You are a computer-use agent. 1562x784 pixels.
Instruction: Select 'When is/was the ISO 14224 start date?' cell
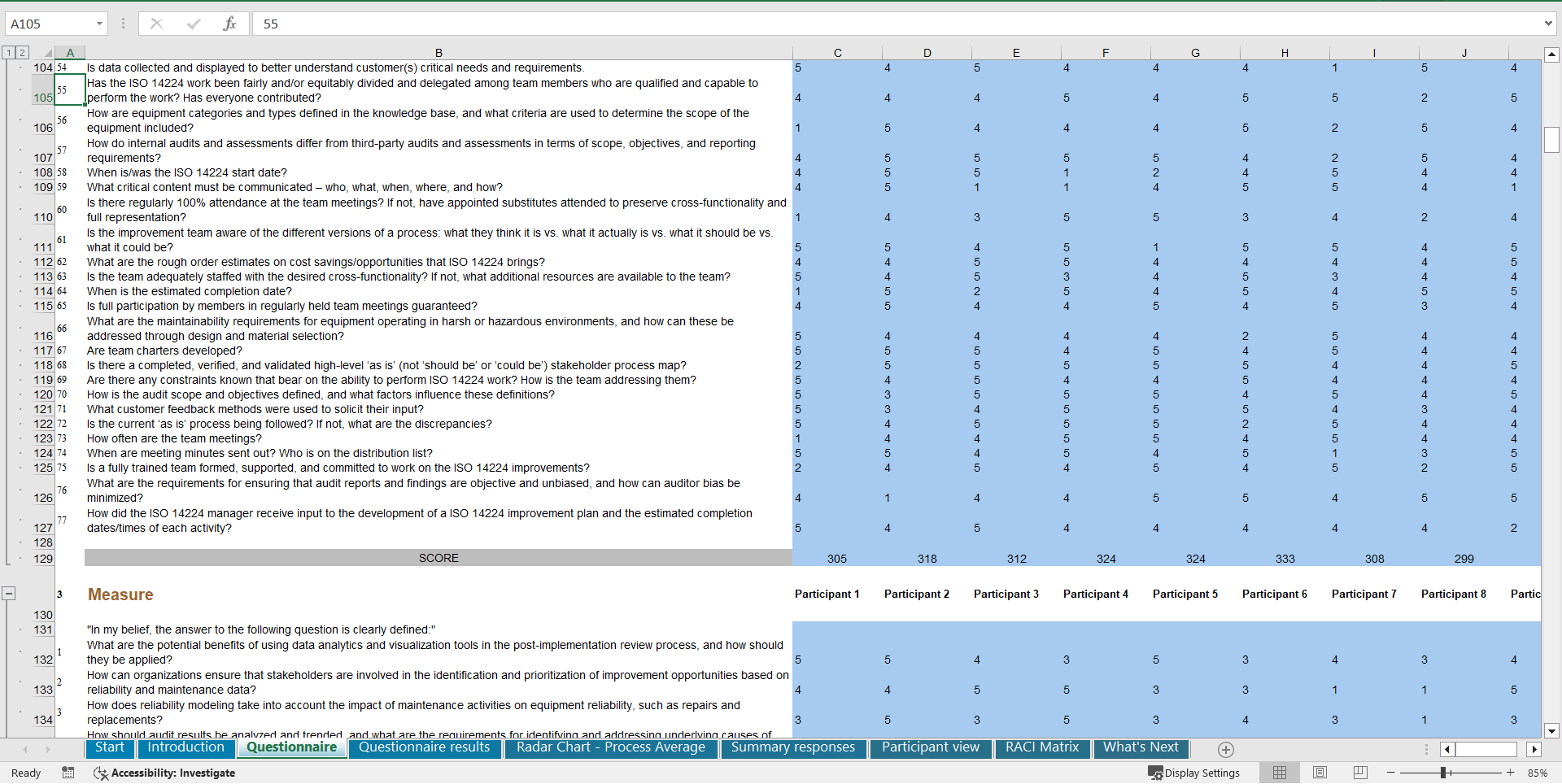coord(438,172)
